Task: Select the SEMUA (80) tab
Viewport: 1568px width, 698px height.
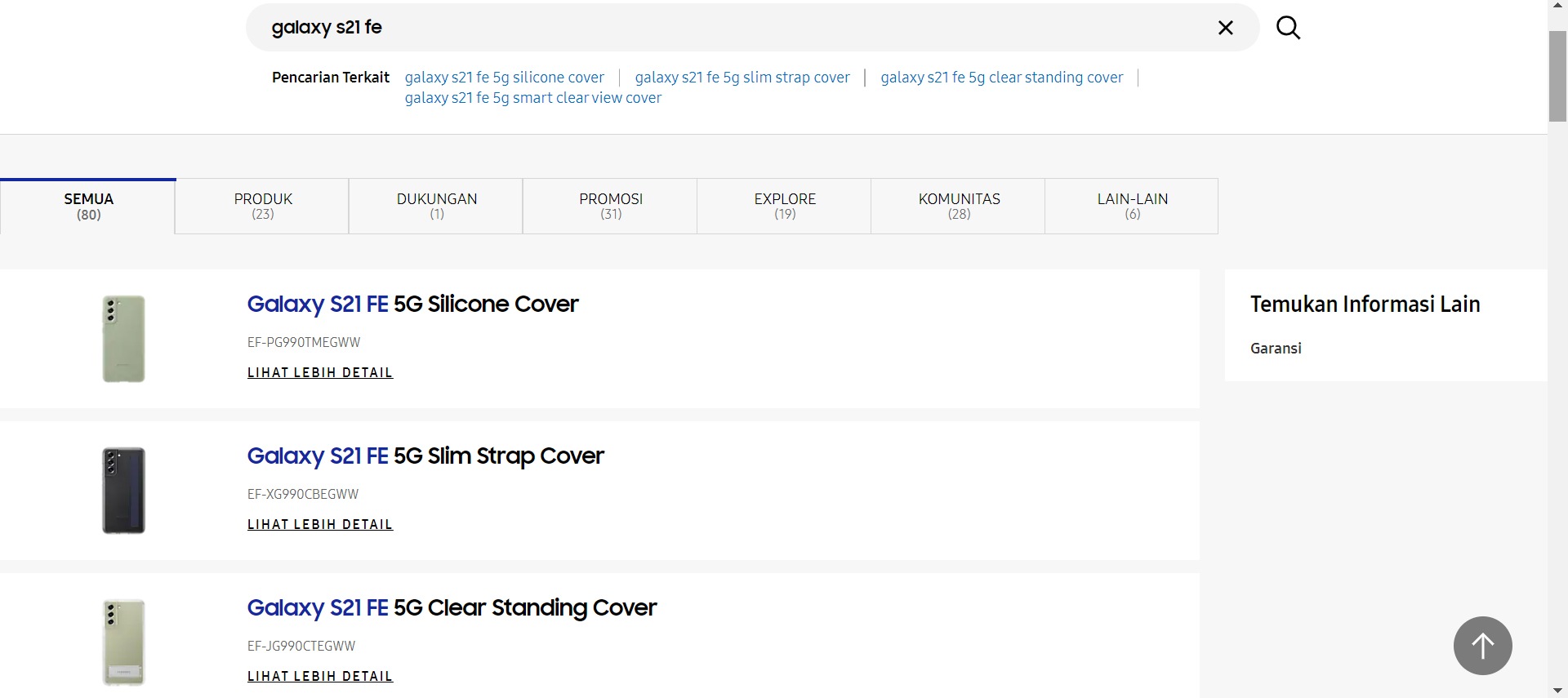Action: point(88,207)
